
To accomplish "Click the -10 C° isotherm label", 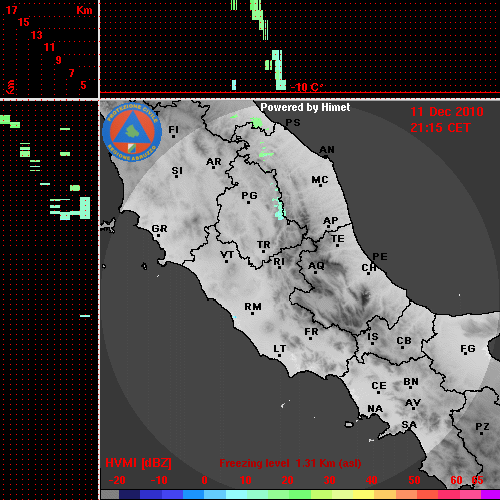I will tap(307, 87).
